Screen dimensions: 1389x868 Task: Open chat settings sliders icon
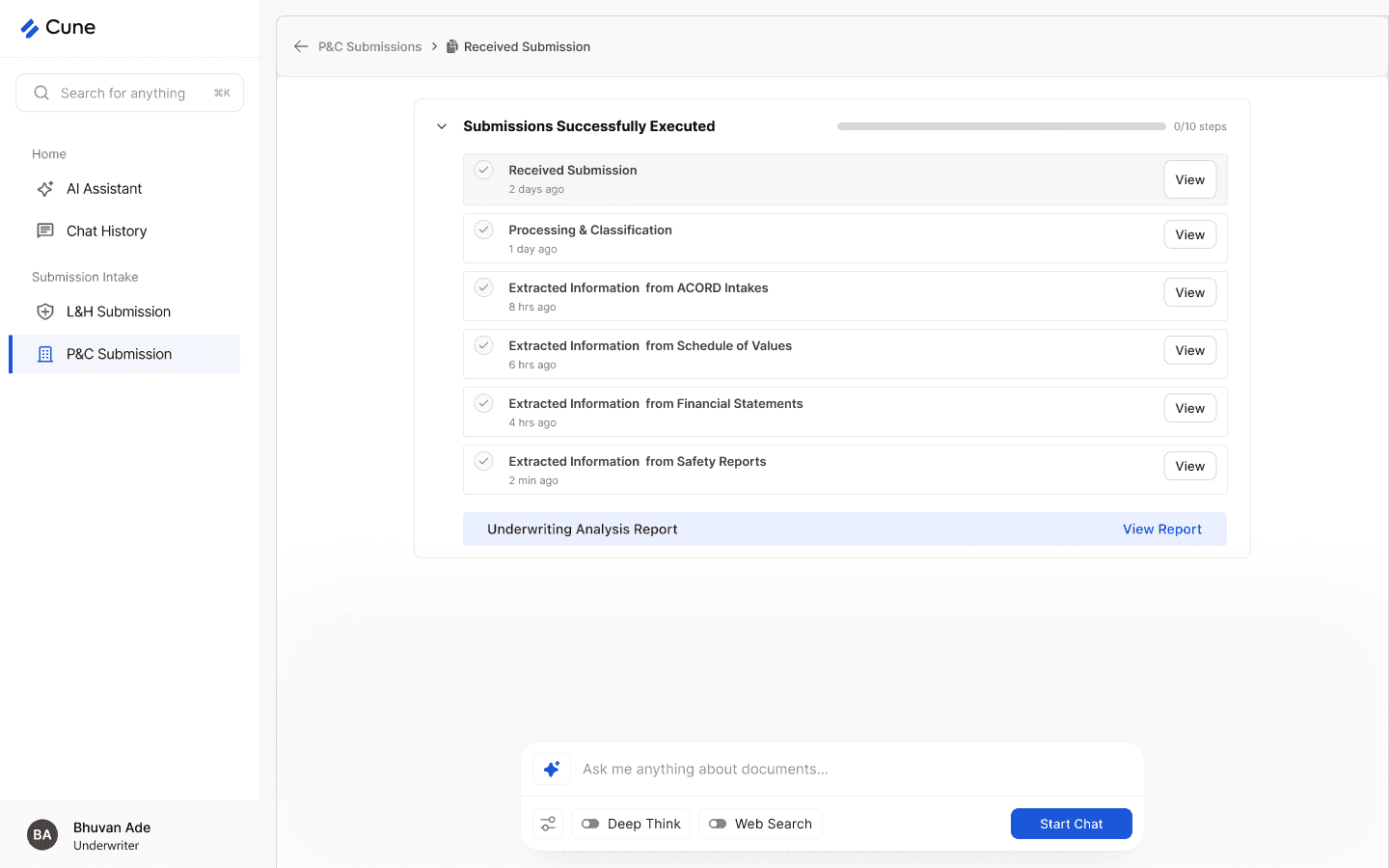[x=548, y=824]
